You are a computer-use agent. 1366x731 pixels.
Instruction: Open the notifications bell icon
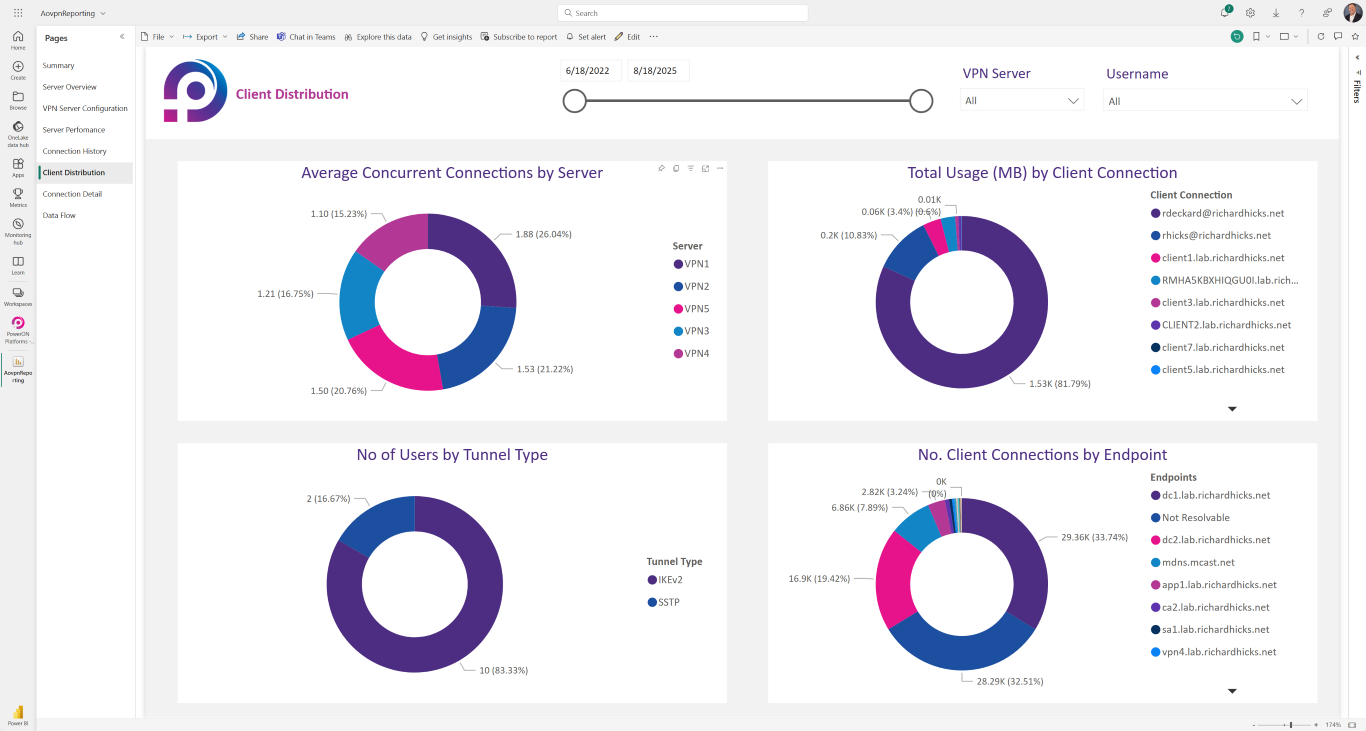click(1224, 12)
